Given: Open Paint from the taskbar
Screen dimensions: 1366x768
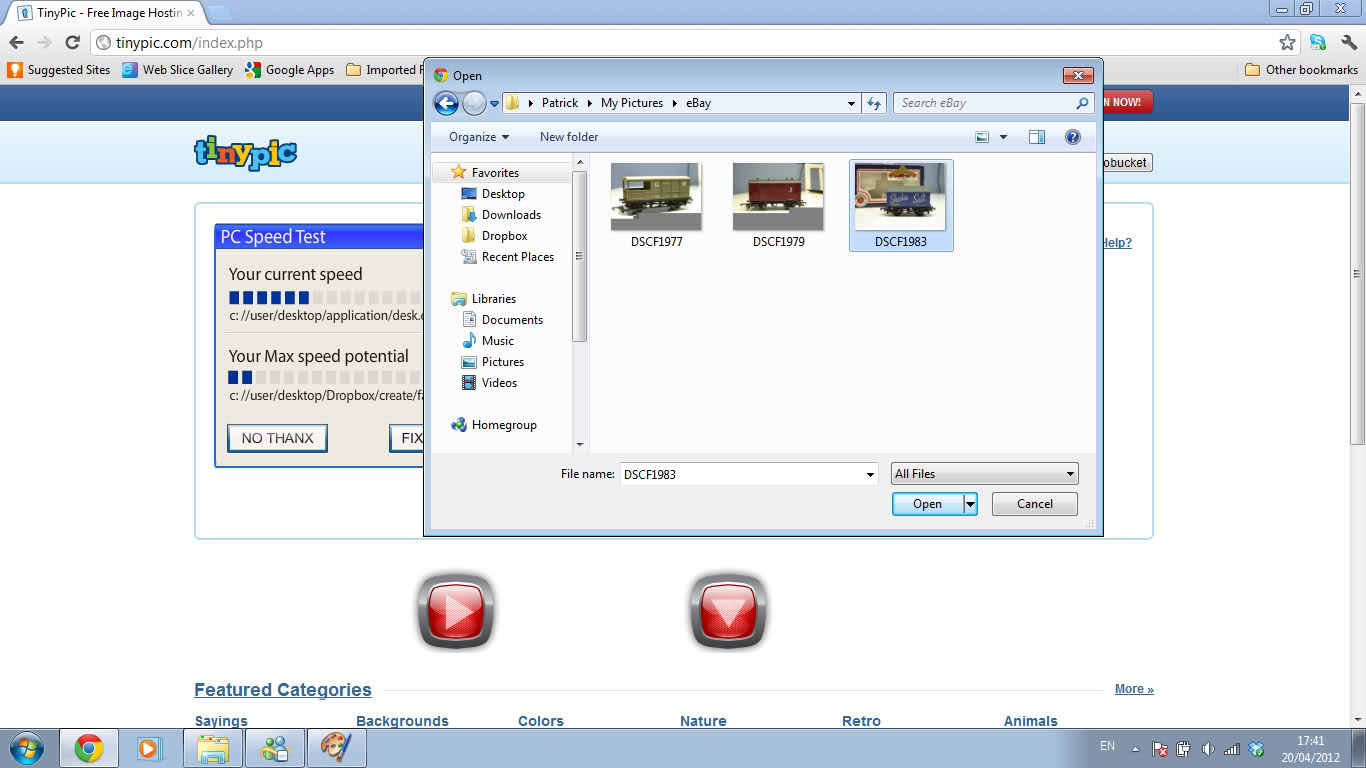Looking at the screenshot, I should click(x=337, y=747).
